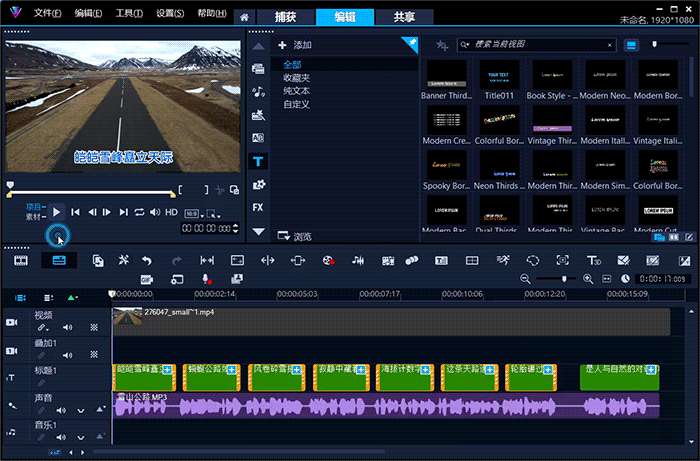Image resolution: width=700 pixels, height=461 pixels.
Task: Open the 视频 track ripple-edit dropdown
Action: click(43, 328)
